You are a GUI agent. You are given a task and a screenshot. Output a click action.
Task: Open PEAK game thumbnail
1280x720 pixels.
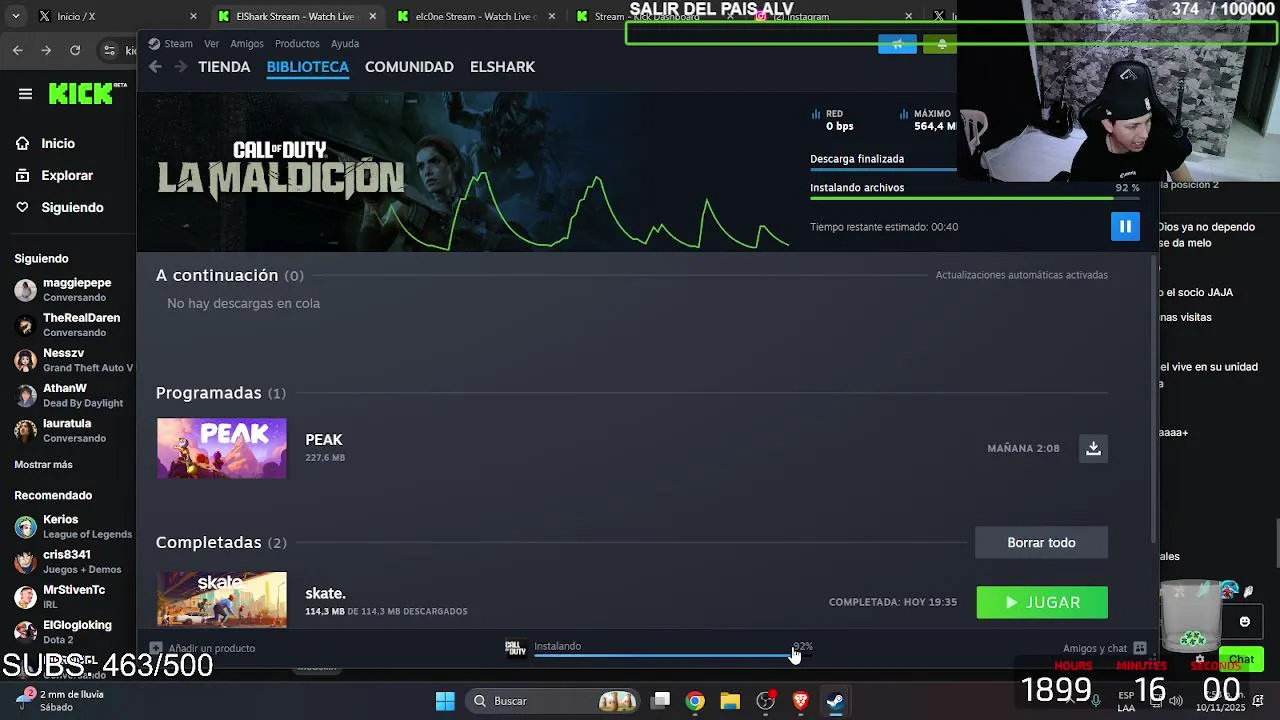(221, 448)
